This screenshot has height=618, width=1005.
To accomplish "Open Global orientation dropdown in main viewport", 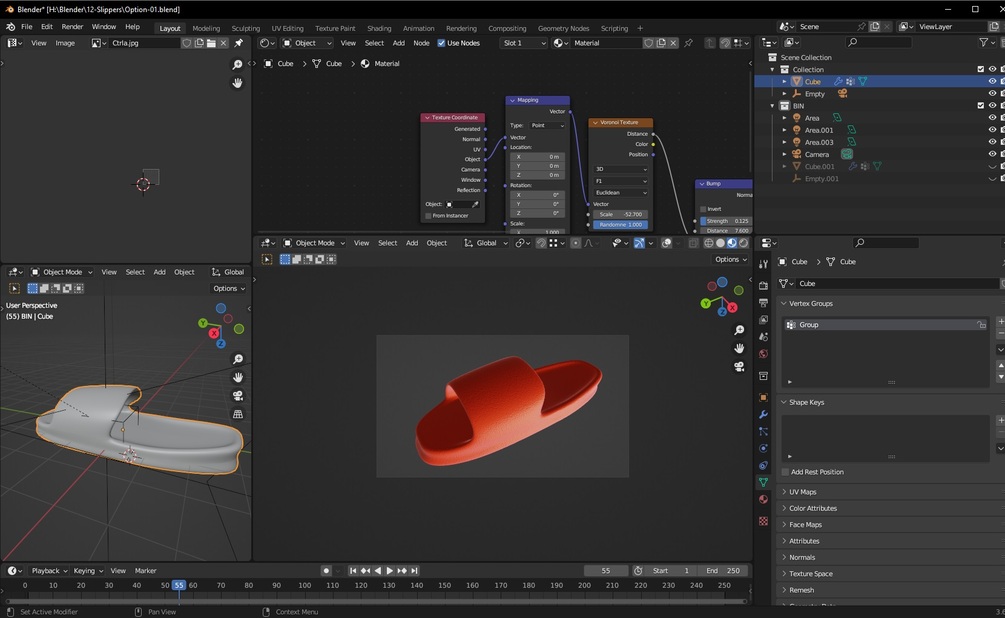I will (486, 243).
